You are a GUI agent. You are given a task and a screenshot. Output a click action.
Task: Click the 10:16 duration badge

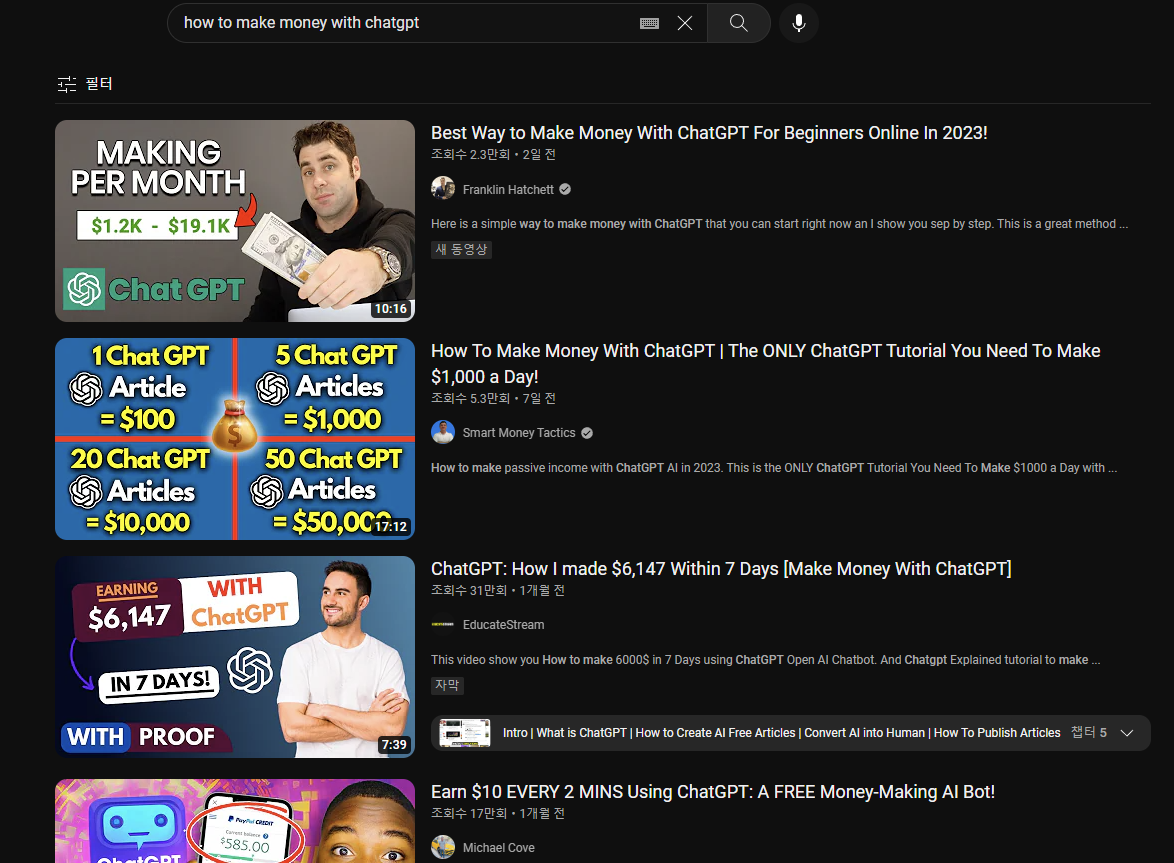point(391,308)
